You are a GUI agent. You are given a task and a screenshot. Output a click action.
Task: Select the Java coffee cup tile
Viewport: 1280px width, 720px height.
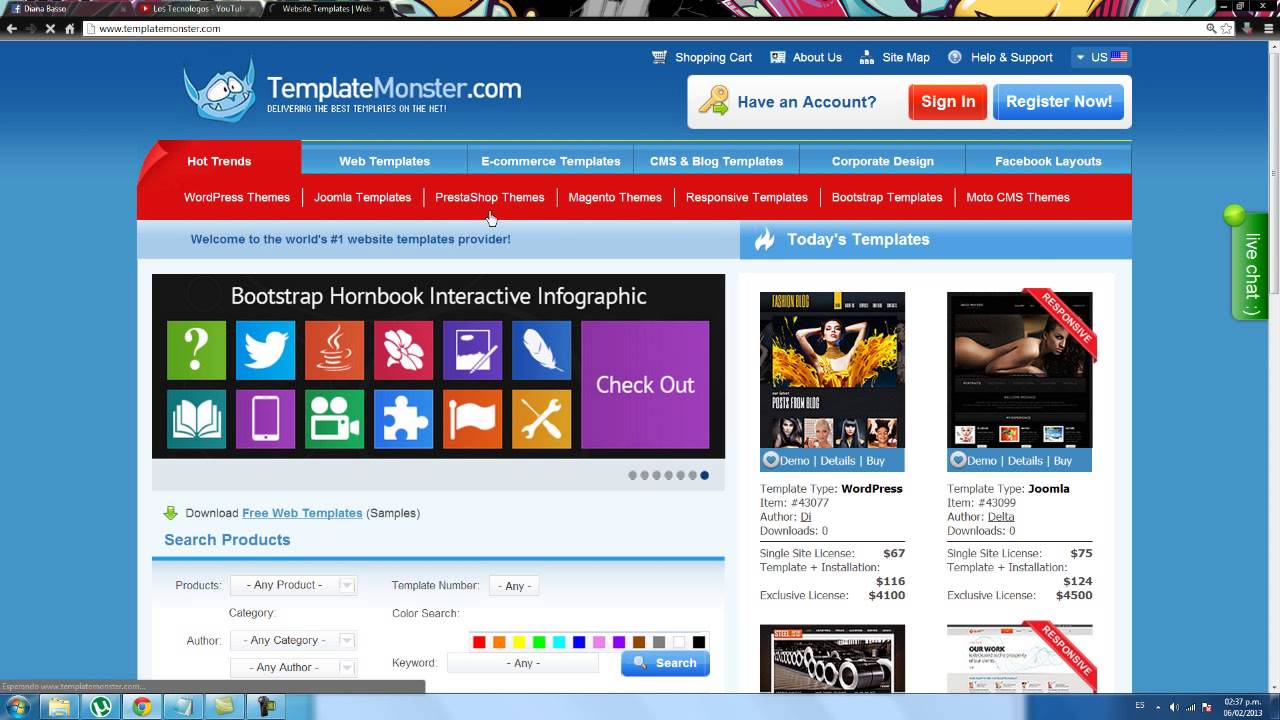334,350
